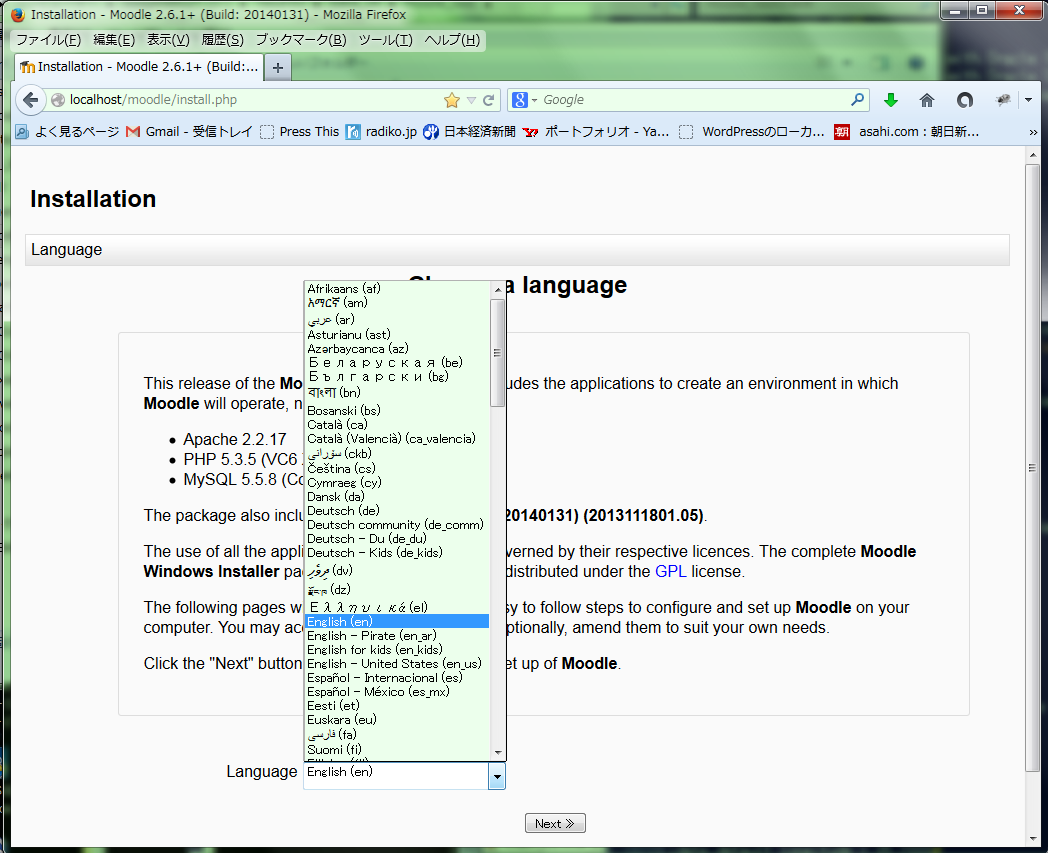Open the ヘルプ(H) menu
Image resolution: width=1048 pixels, height=853 pixels.
pyautogui.click(x=452, y=40)
